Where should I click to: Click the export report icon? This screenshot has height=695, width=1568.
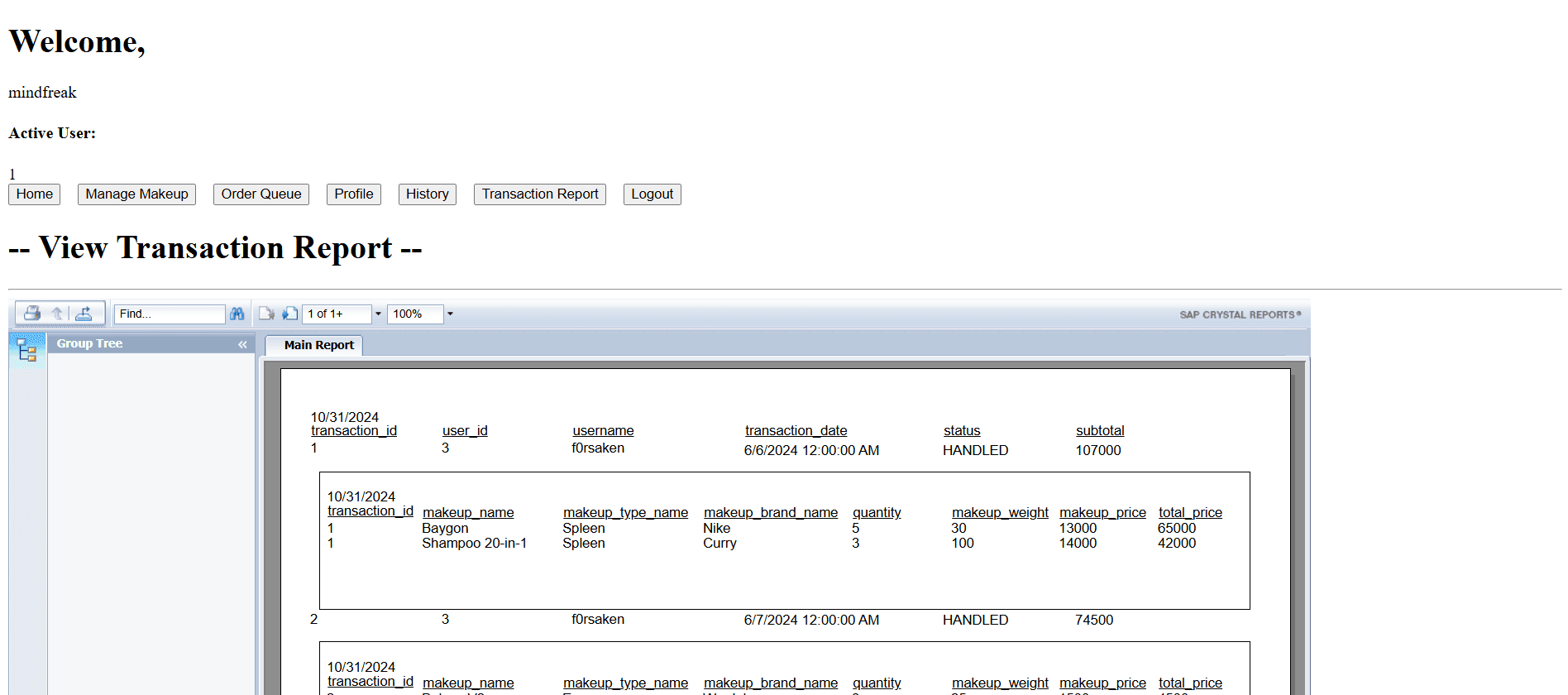pyautogui.click(x=84, y=314)
